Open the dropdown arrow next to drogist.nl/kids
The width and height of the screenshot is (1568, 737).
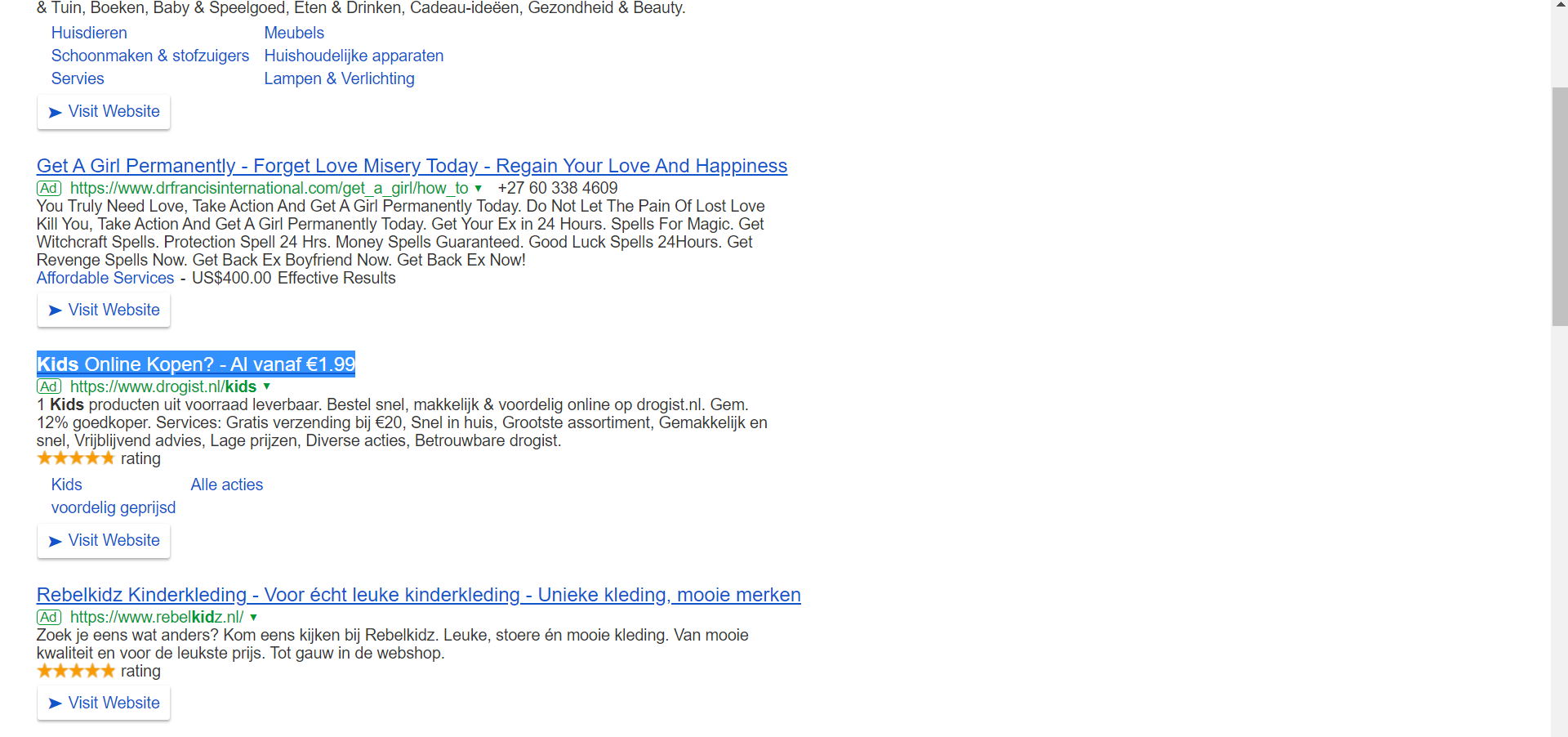pos(267,386)
